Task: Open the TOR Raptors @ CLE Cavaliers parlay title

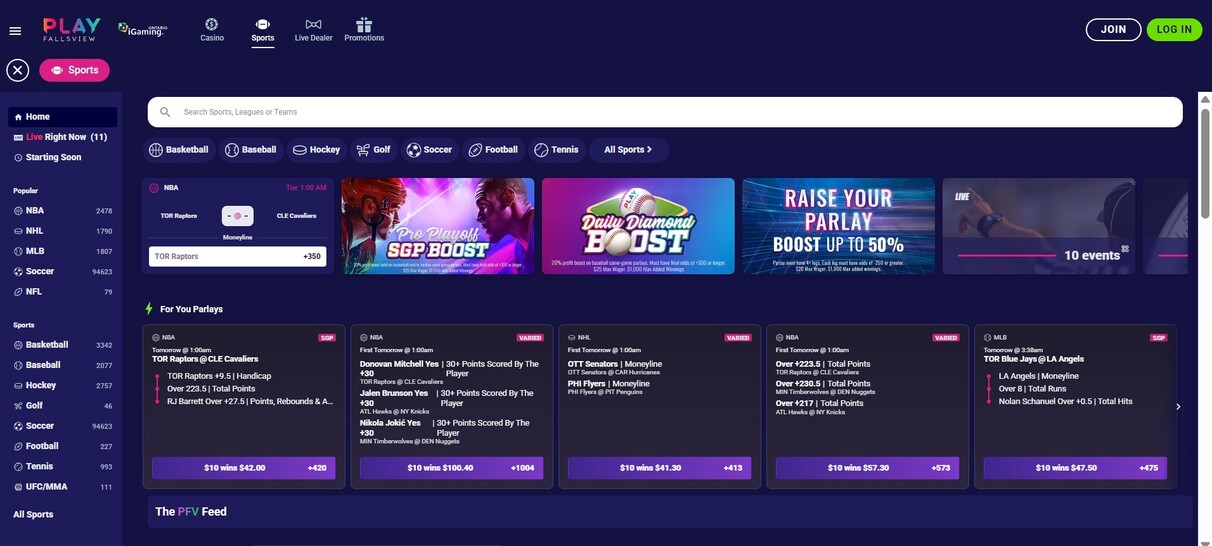Action: pyautogui.click(x=205, y=359)
